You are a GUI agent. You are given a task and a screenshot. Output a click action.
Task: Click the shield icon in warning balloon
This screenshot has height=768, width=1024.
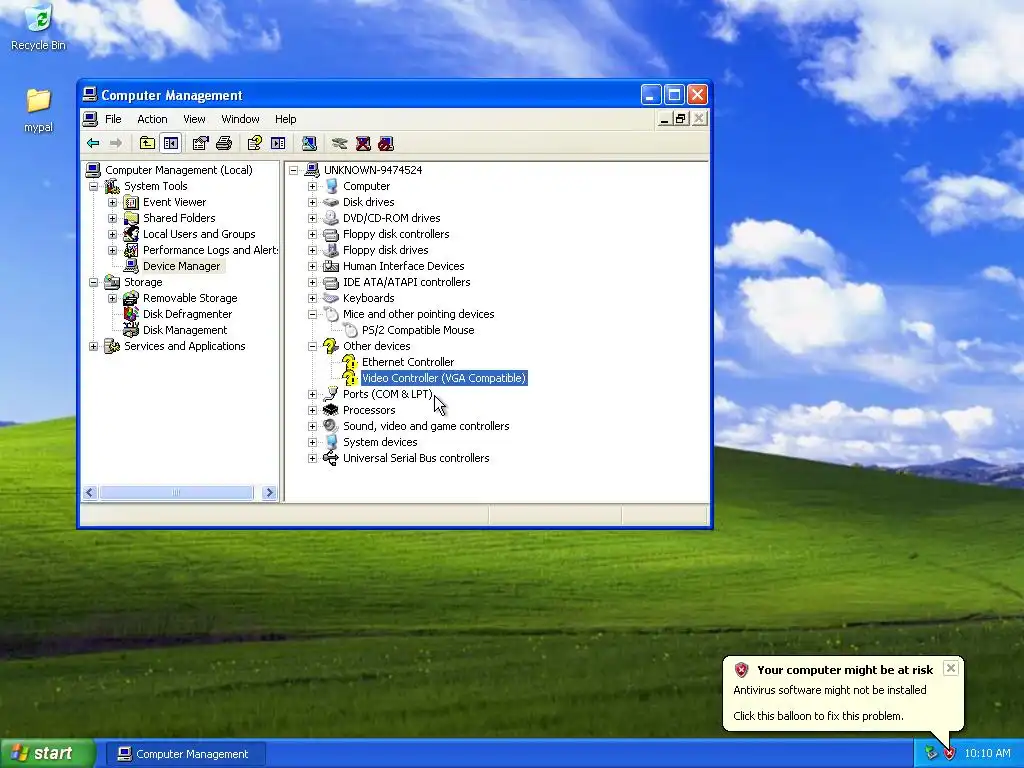coord(741,669)
